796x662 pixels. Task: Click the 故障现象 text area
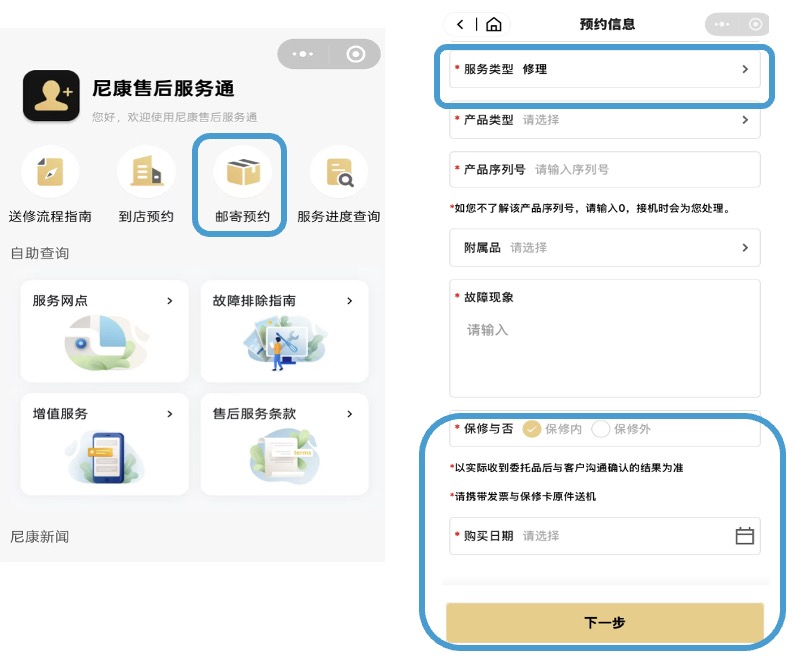coord(604,350)
